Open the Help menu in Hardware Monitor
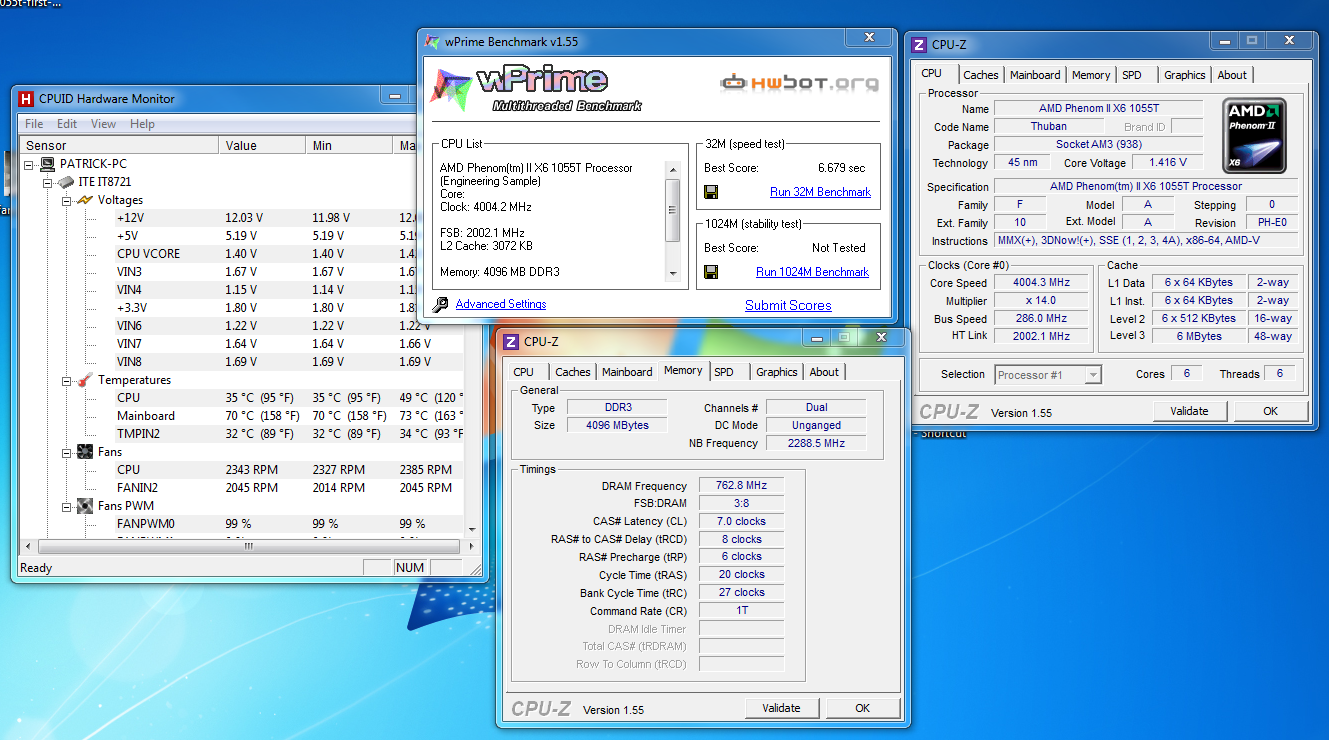This screenshot has width=1329, height=740. 142,124
